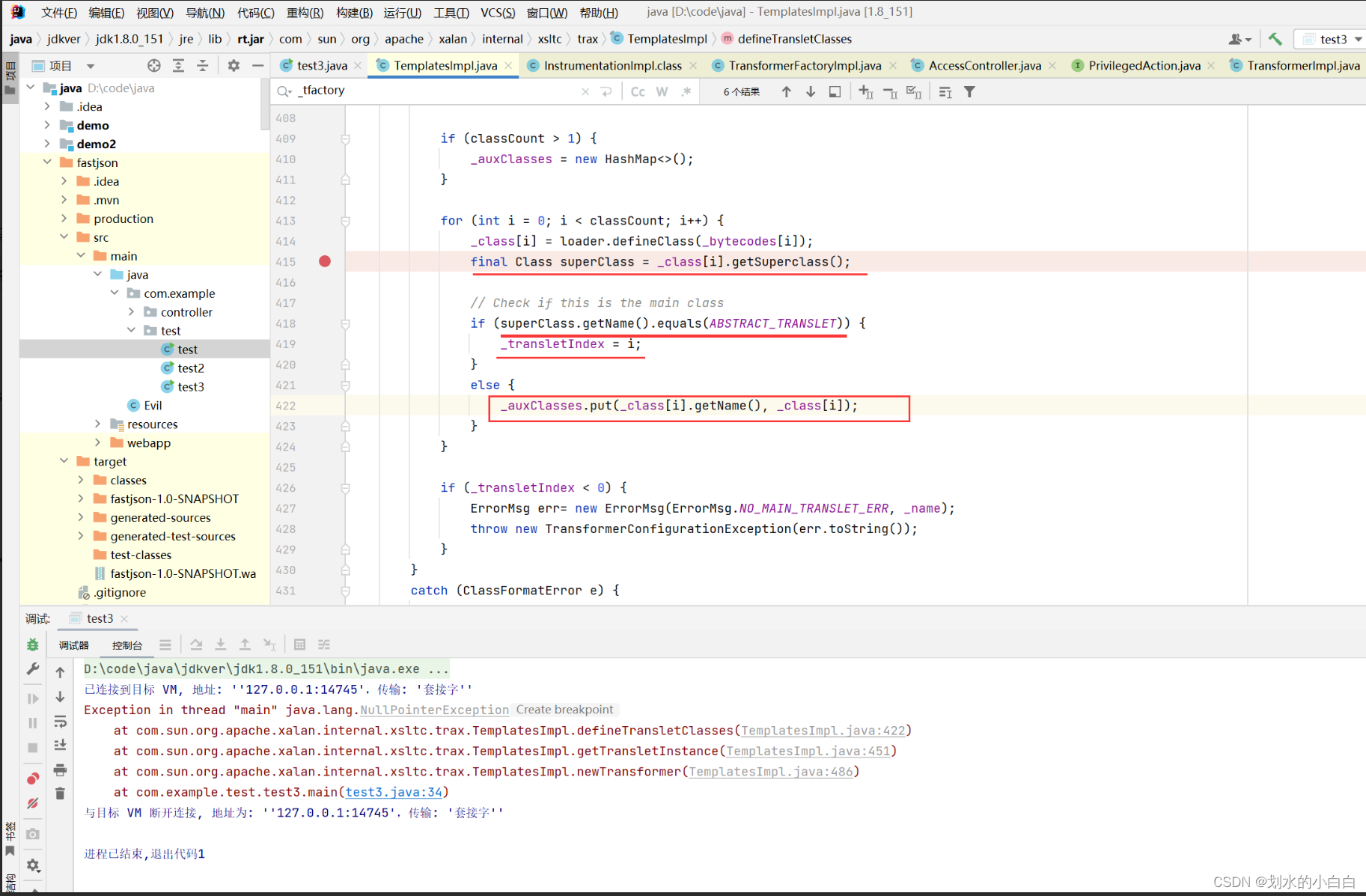Open the test3 run configuration dropdown
This screenshot has width=1366, height=896.
point(1333,39)
